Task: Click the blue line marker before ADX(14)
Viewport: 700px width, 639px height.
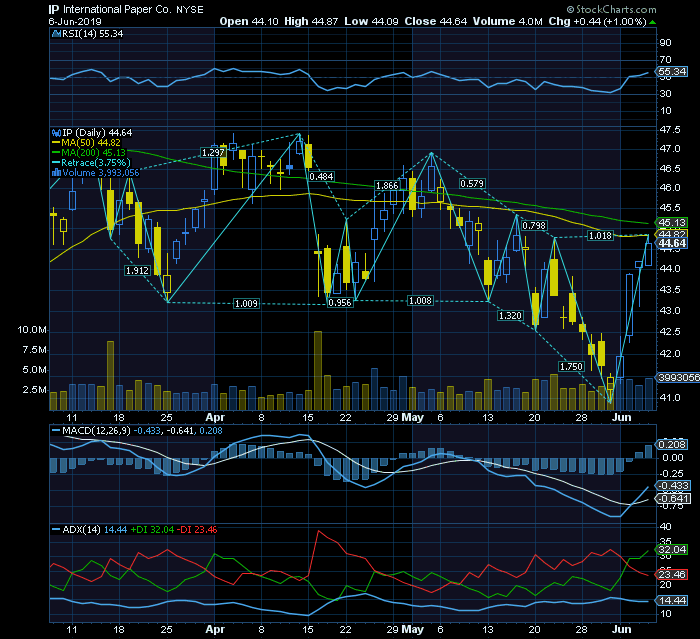Action: (x=56, y=530)
